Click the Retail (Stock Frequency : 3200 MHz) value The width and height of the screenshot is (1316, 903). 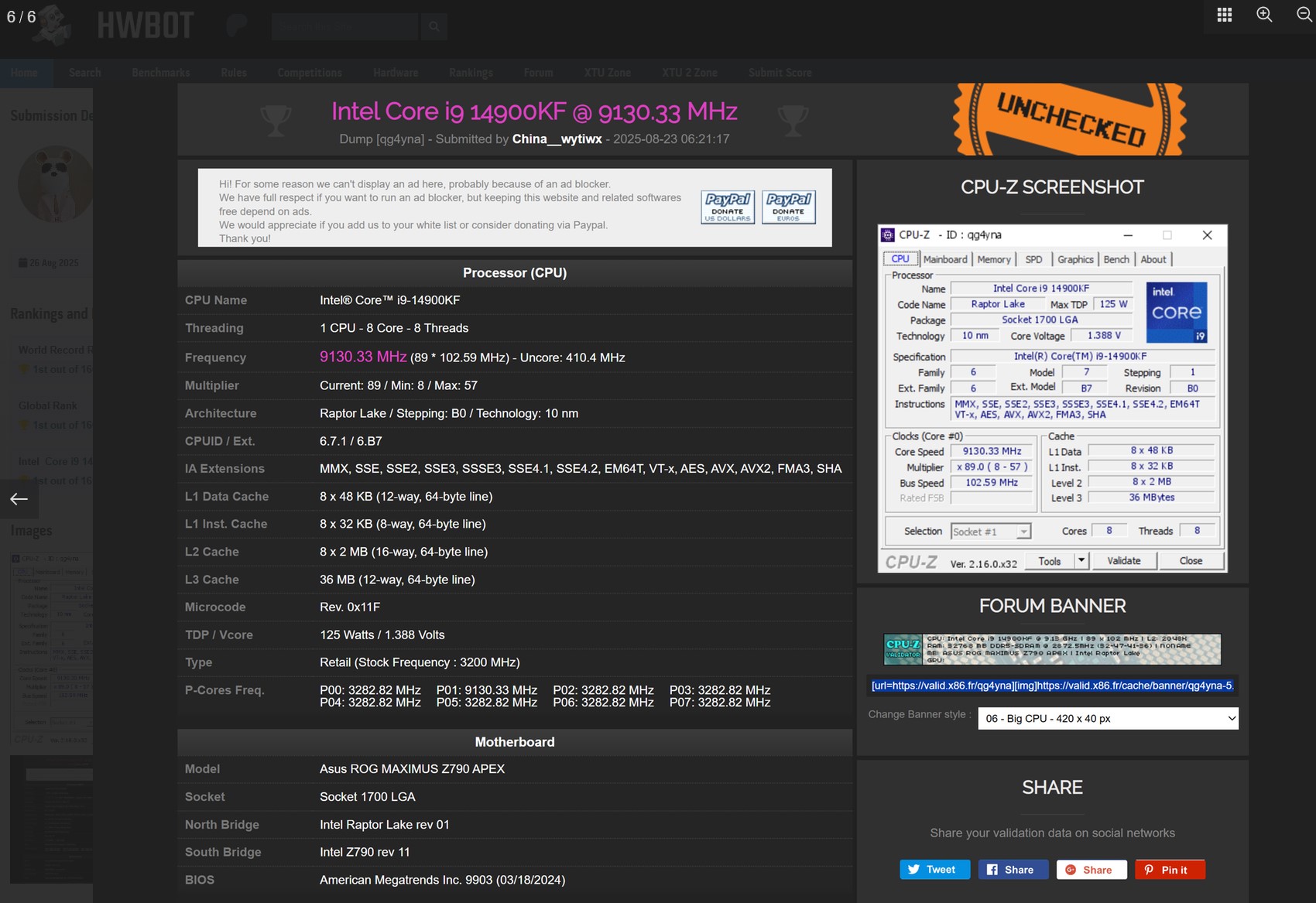(420, 662)
